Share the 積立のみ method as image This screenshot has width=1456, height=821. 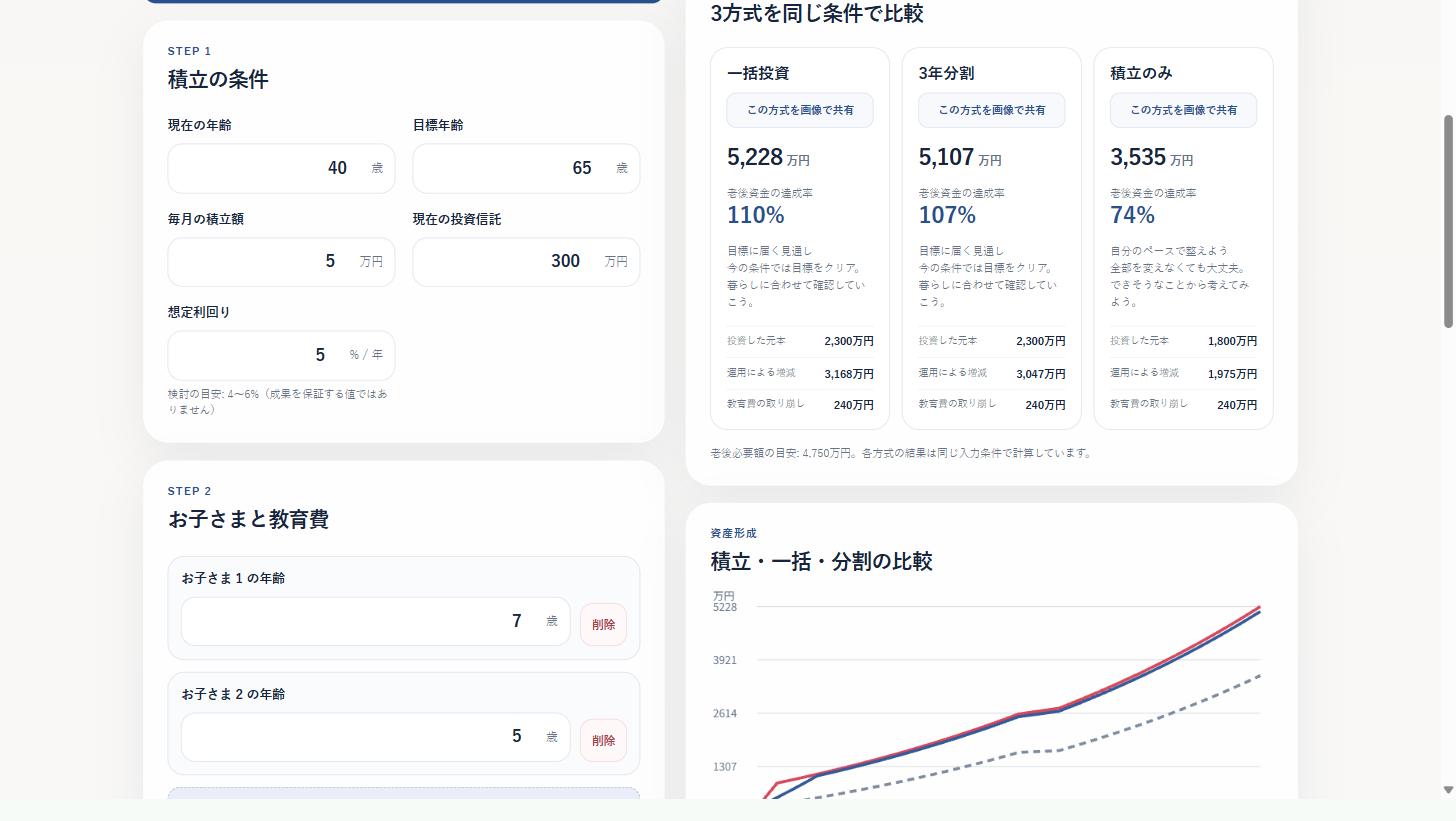click(1183, 110)
